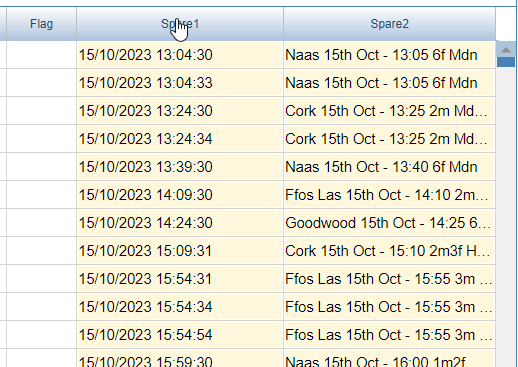
Task: Click the Flag cell in 14:24:30 row
Action: pyautogui.click(x=41, y=223)
